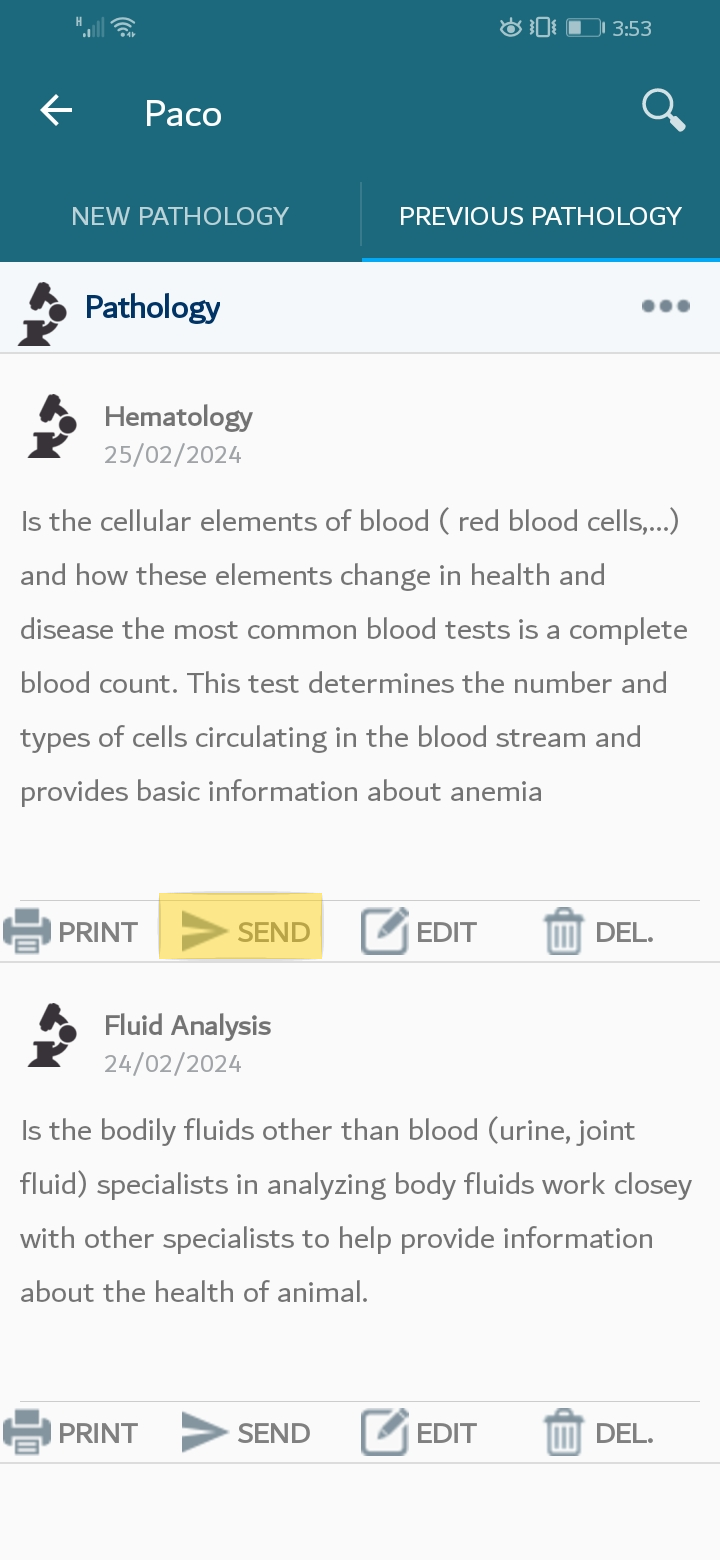Select the Previous Pathology tab
Image resolution: width=720 pixels, height=1560 pixels.
(541, 216)
